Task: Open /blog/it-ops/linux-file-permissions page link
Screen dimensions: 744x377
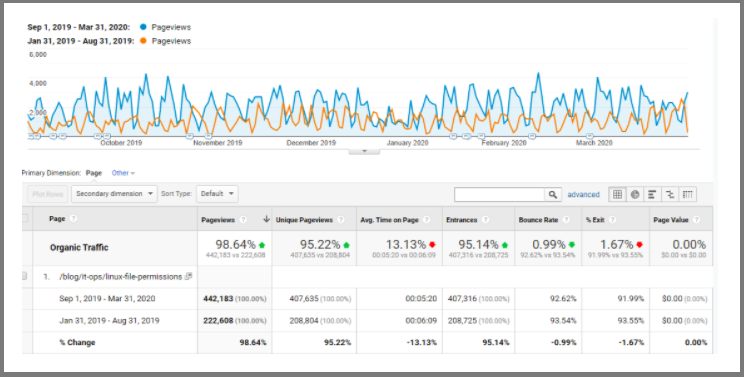Action: (x=121, y=276)
